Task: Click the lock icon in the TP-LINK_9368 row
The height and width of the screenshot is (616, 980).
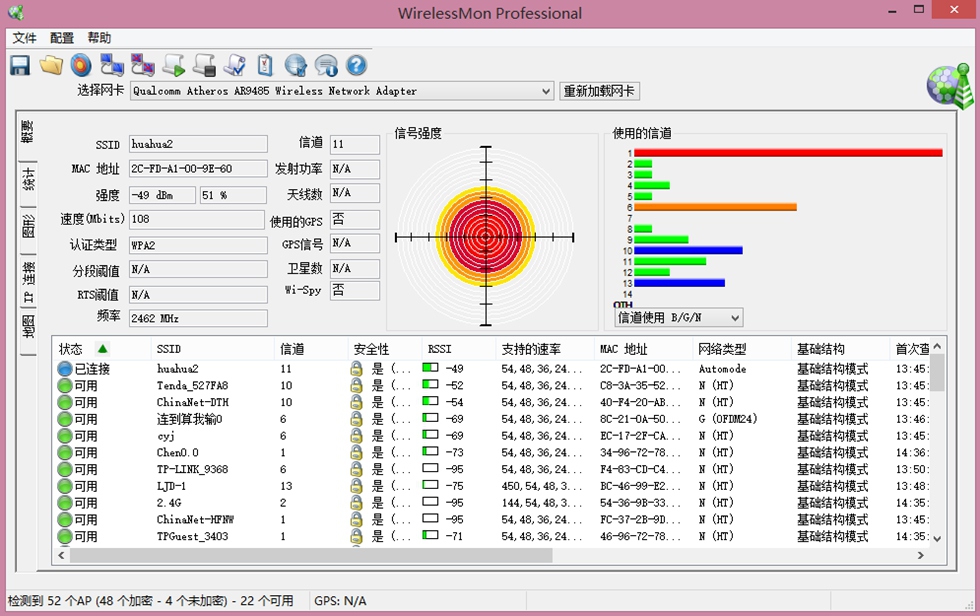Action: click(356, 469)
